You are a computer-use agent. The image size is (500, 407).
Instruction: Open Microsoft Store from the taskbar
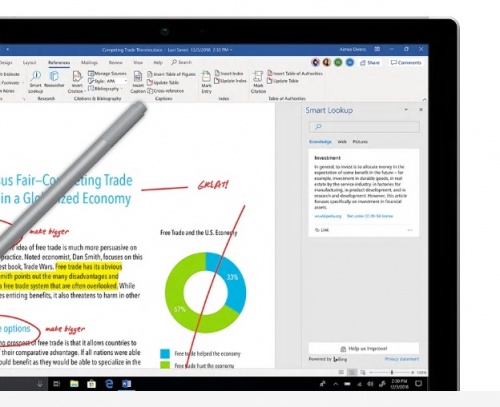[91, 384]
